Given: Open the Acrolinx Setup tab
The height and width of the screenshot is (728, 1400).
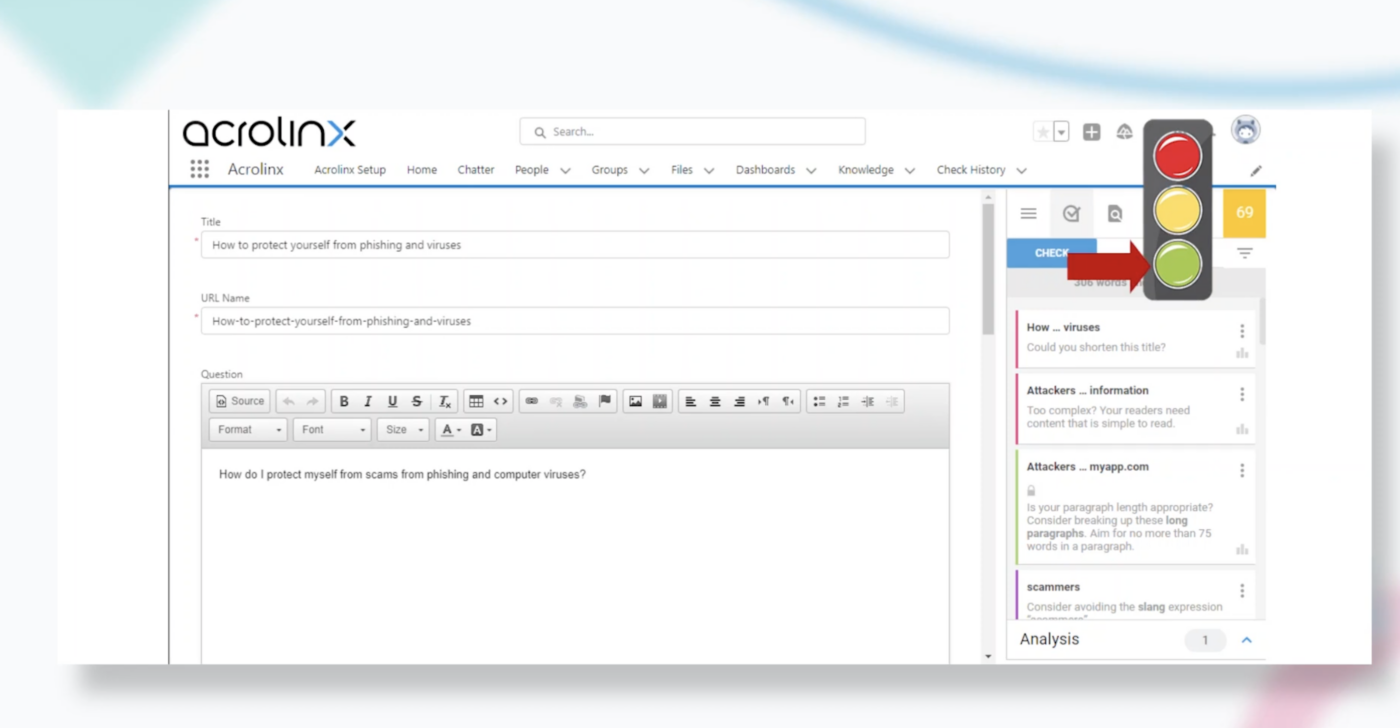Looking at the screenshot, I should (x=350, y=170).
